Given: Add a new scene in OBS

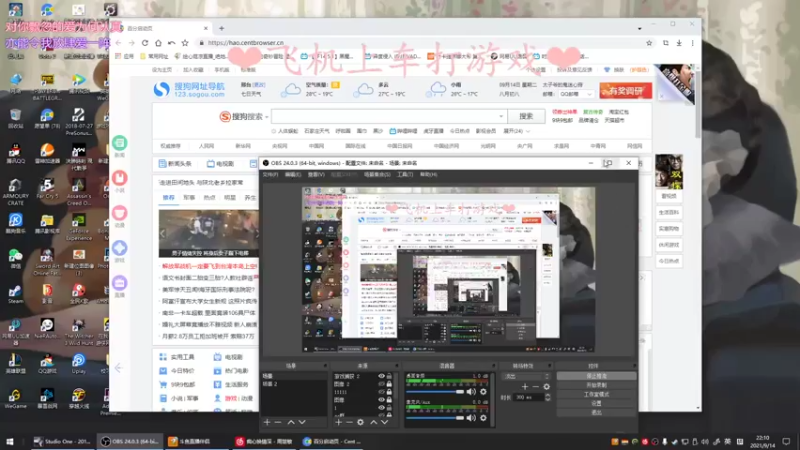Looking at the screenshot, I should (267, 422).
